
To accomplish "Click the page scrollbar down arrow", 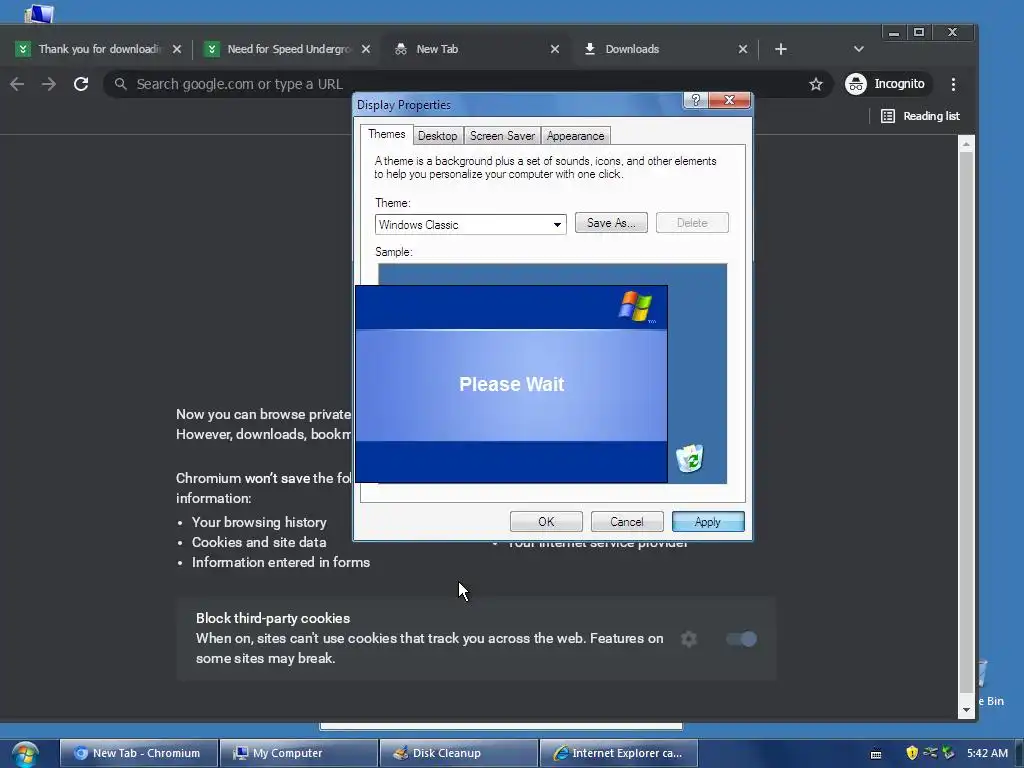I will (x=967, y=710).
